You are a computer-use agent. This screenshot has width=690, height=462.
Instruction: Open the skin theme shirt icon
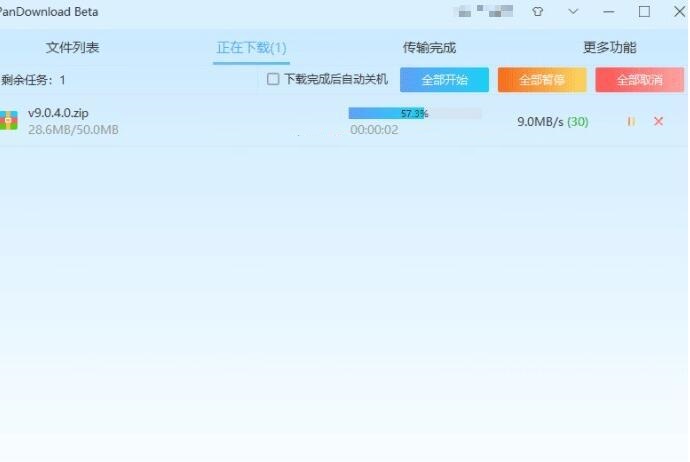click(537, 12)
